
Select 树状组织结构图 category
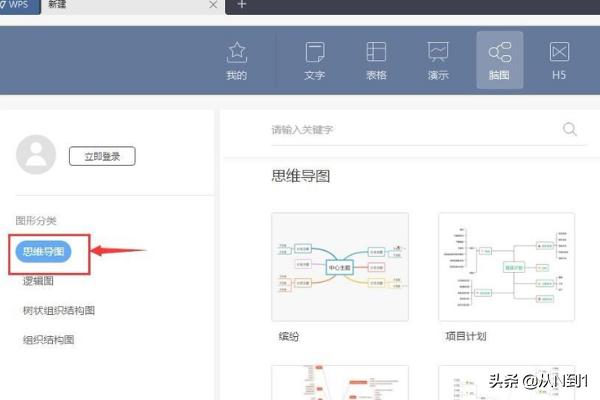[59, 310]
